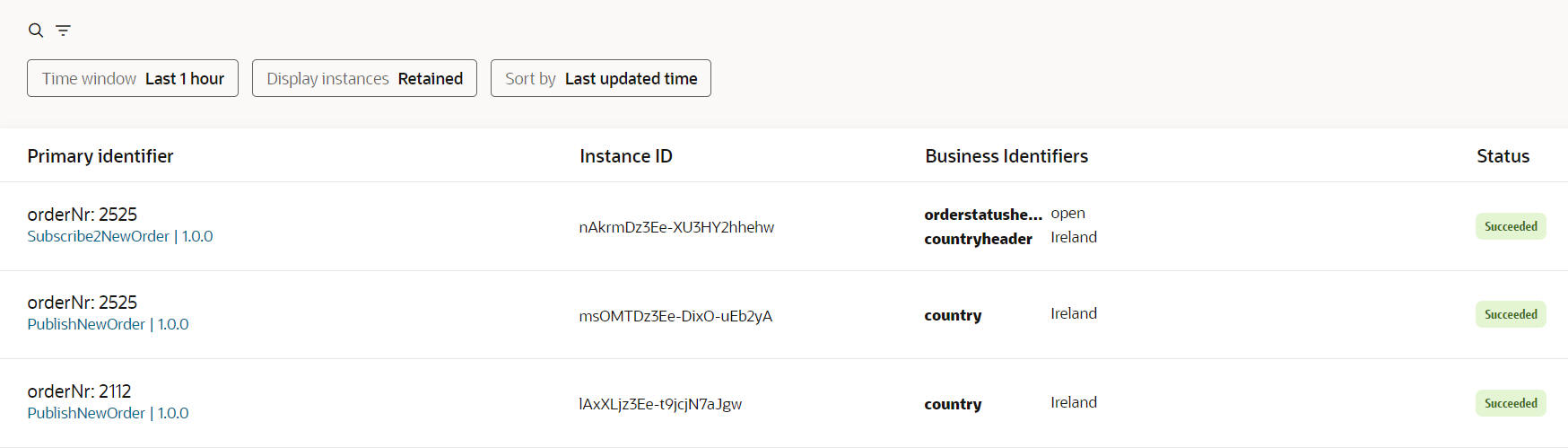
Task: Open the filter icon
Action: [63, 31]
